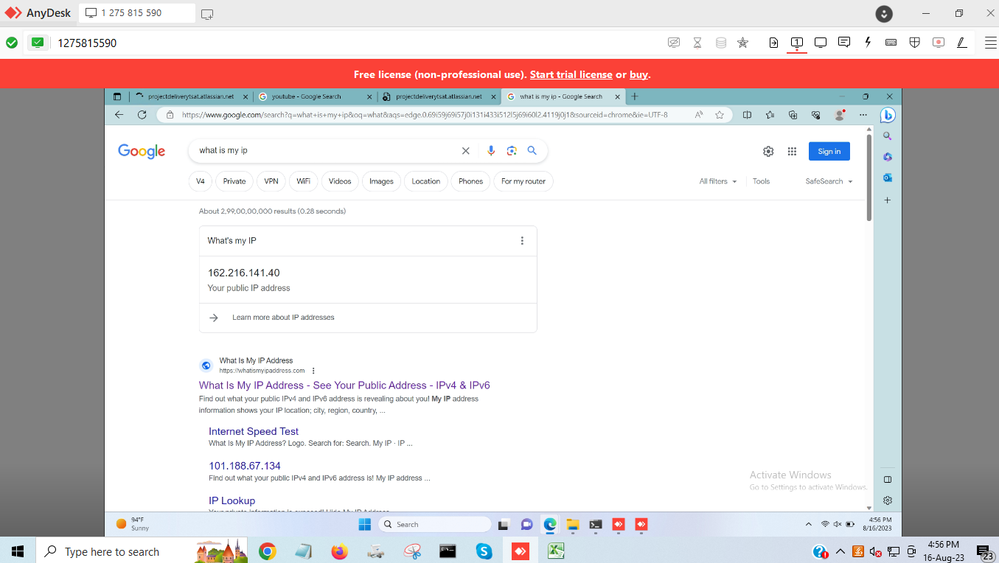The image size is (999, 563).
Task: Open Skype from local taskbar
Action: pyautogui.click(x=484, y=551)
